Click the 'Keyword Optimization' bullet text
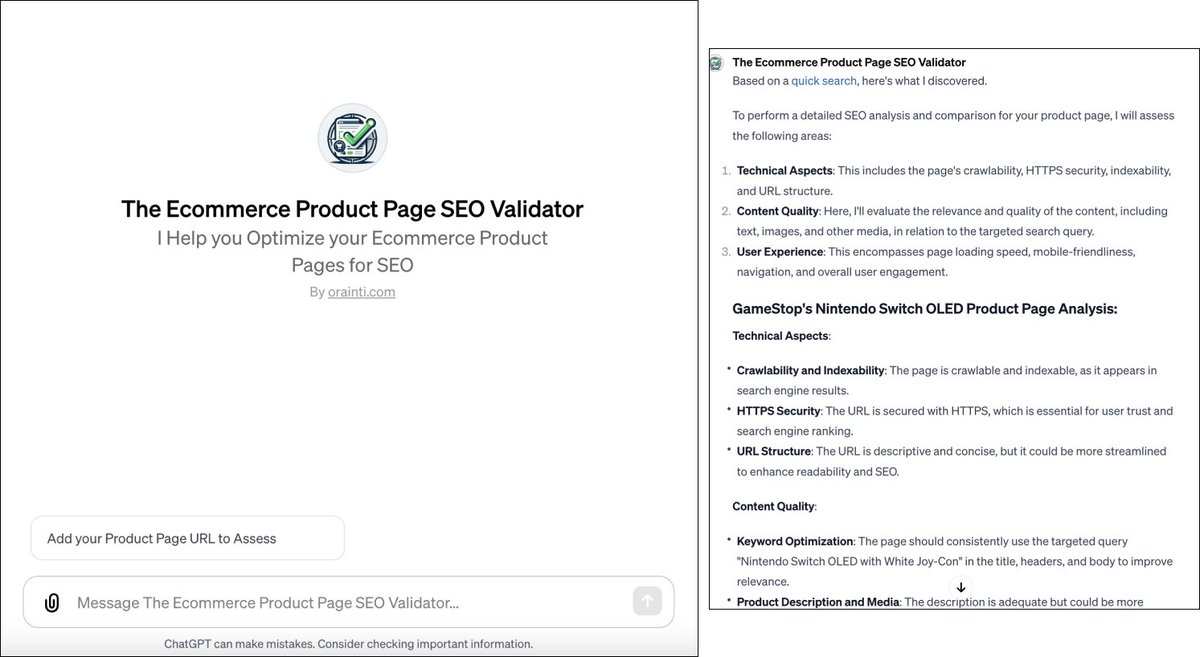 pos(795,541)
